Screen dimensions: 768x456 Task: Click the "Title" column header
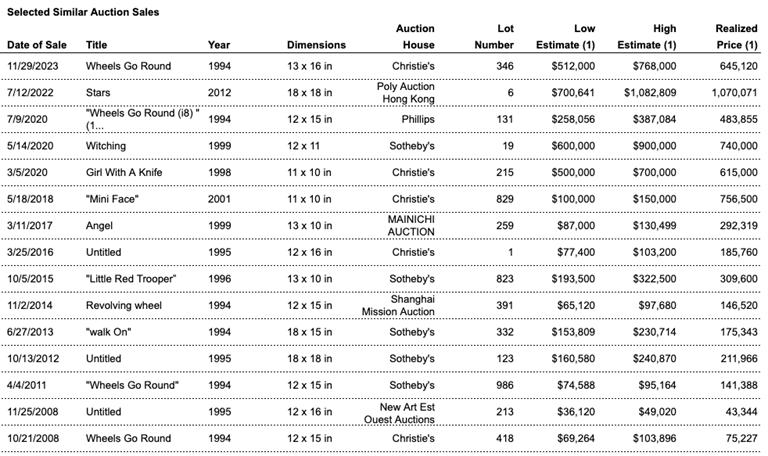pos(96,45)
